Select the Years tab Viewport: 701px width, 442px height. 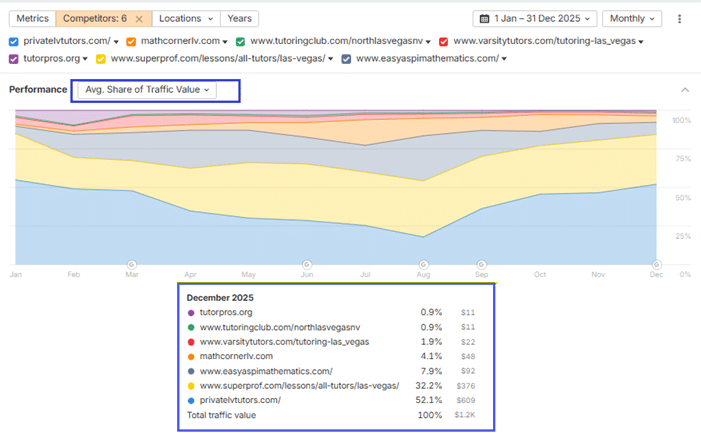(x=239, y=18)
